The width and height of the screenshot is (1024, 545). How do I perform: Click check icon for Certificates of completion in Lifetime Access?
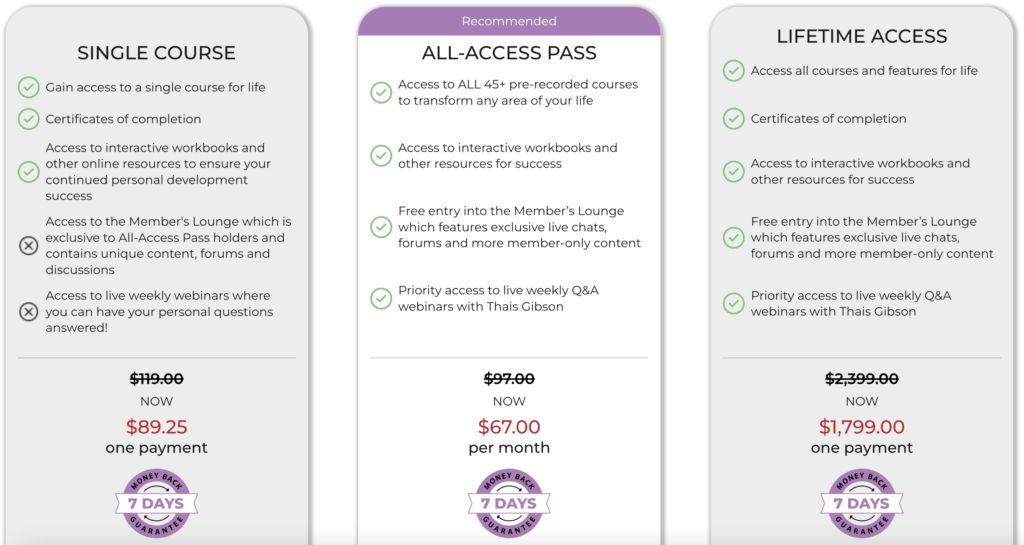pos(733,119)
